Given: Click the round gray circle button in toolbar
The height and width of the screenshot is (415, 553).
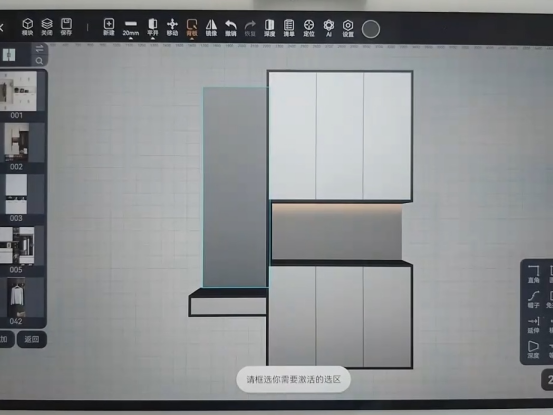Looking at the screenshot, I should click(x=371, y=29).
